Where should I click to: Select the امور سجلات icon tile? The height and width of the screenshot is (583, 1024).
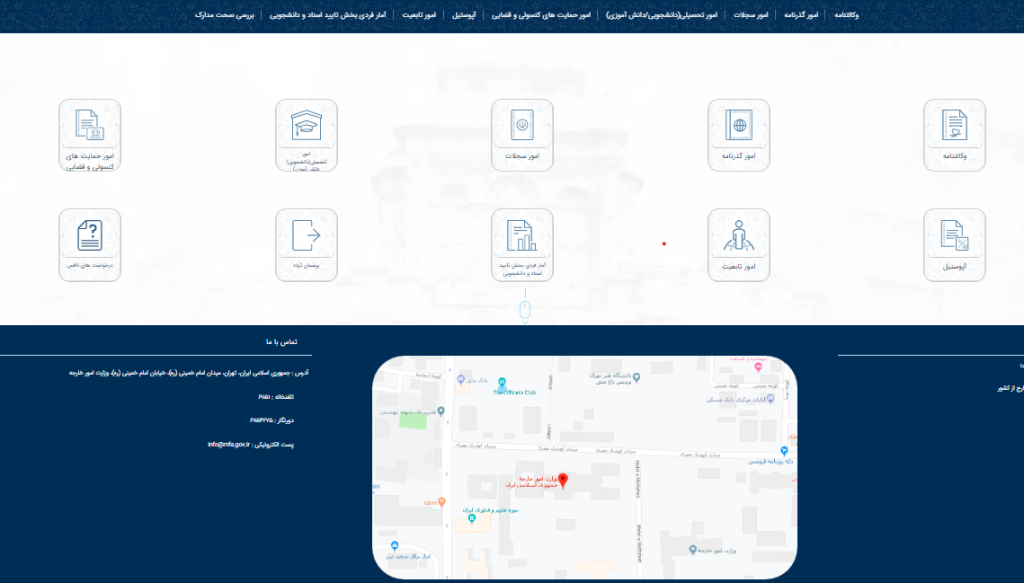click(x=522, y=129)
